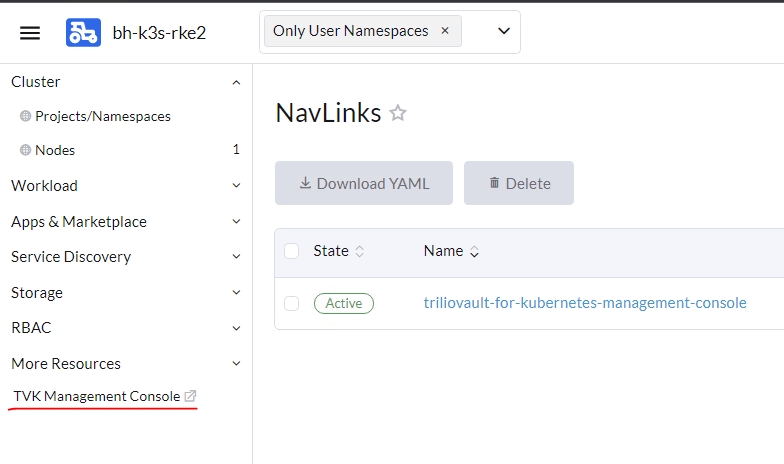Sort the table by State column
The height and width of the screenshot is (464, 784).
360,252
